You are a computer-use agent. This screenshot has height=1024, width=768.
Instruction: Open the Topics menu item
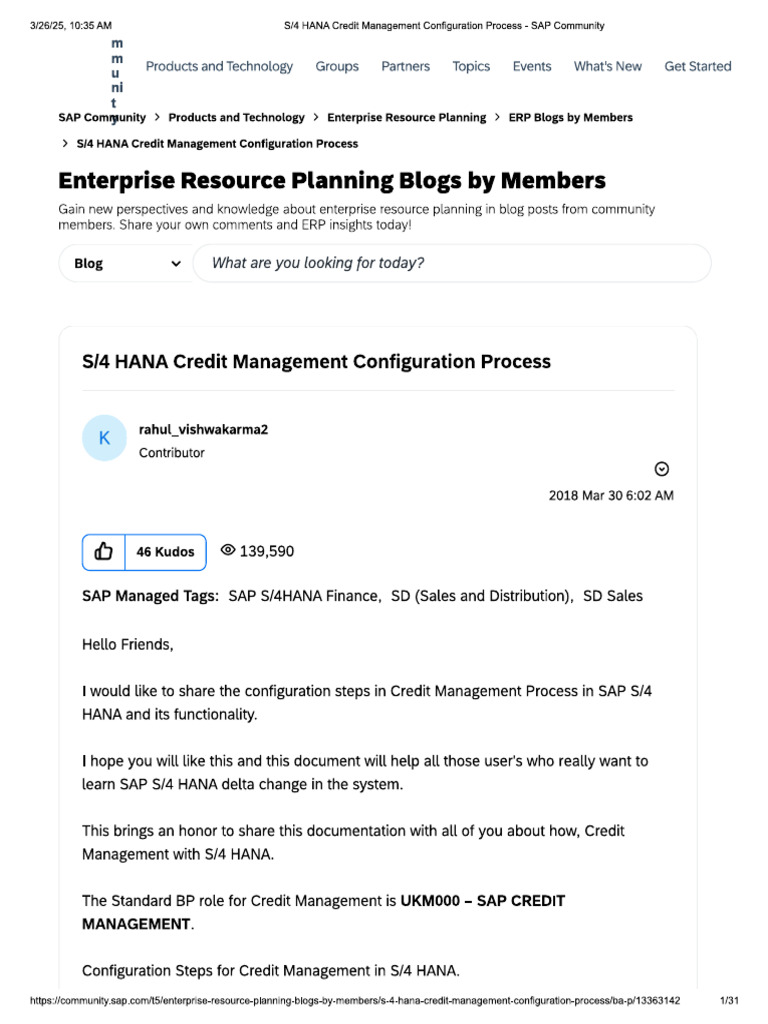point(471,67)
